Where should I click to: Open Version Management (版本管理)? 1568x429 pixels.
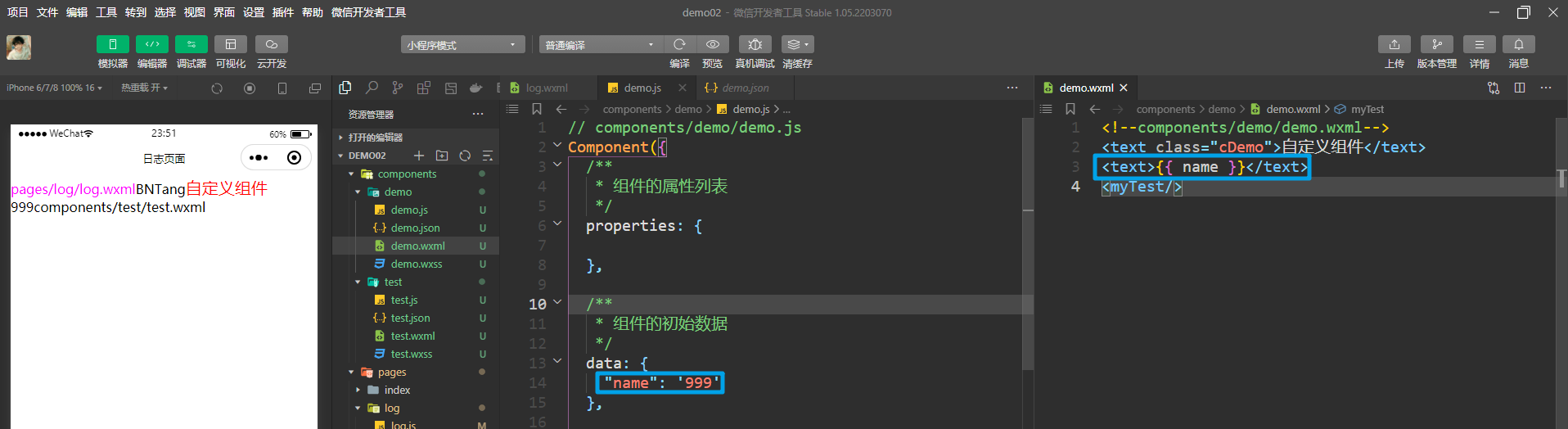coord(1437,44)
